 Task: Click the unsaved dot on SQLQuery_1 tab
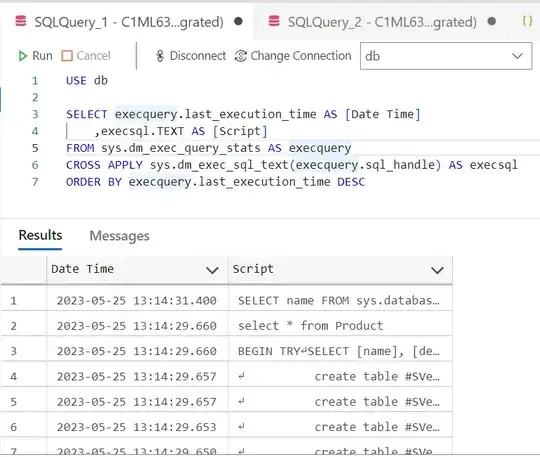click(x=238, y=21)
